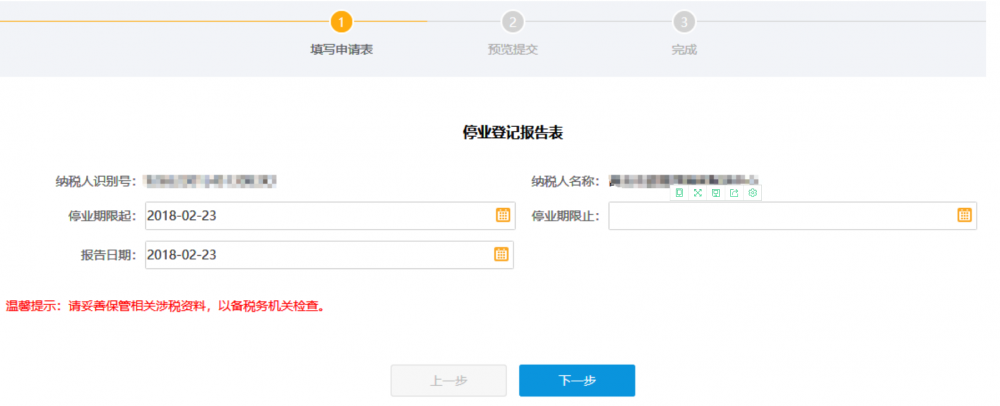This screenshot has width=1000, height=406.
Task: Click into the 停业期限起 date field
Action: 315,215
